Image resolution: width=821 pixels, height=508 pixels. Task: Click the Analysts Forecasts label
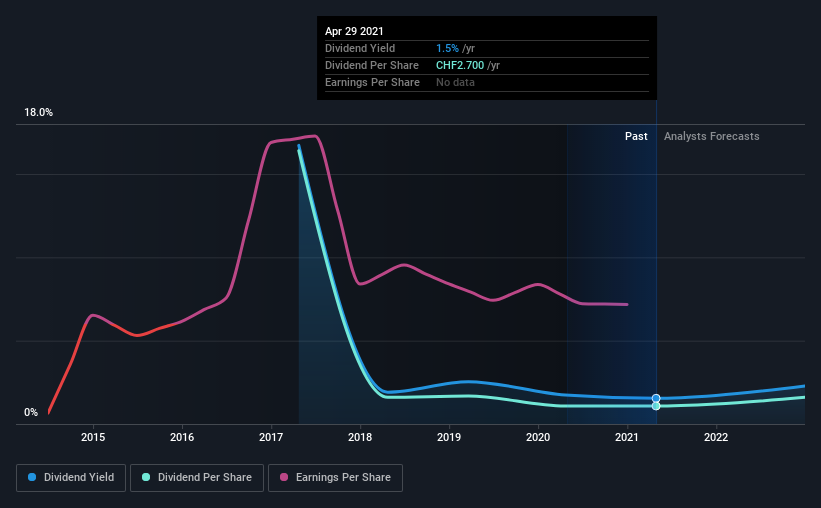(x=712, y=136)
